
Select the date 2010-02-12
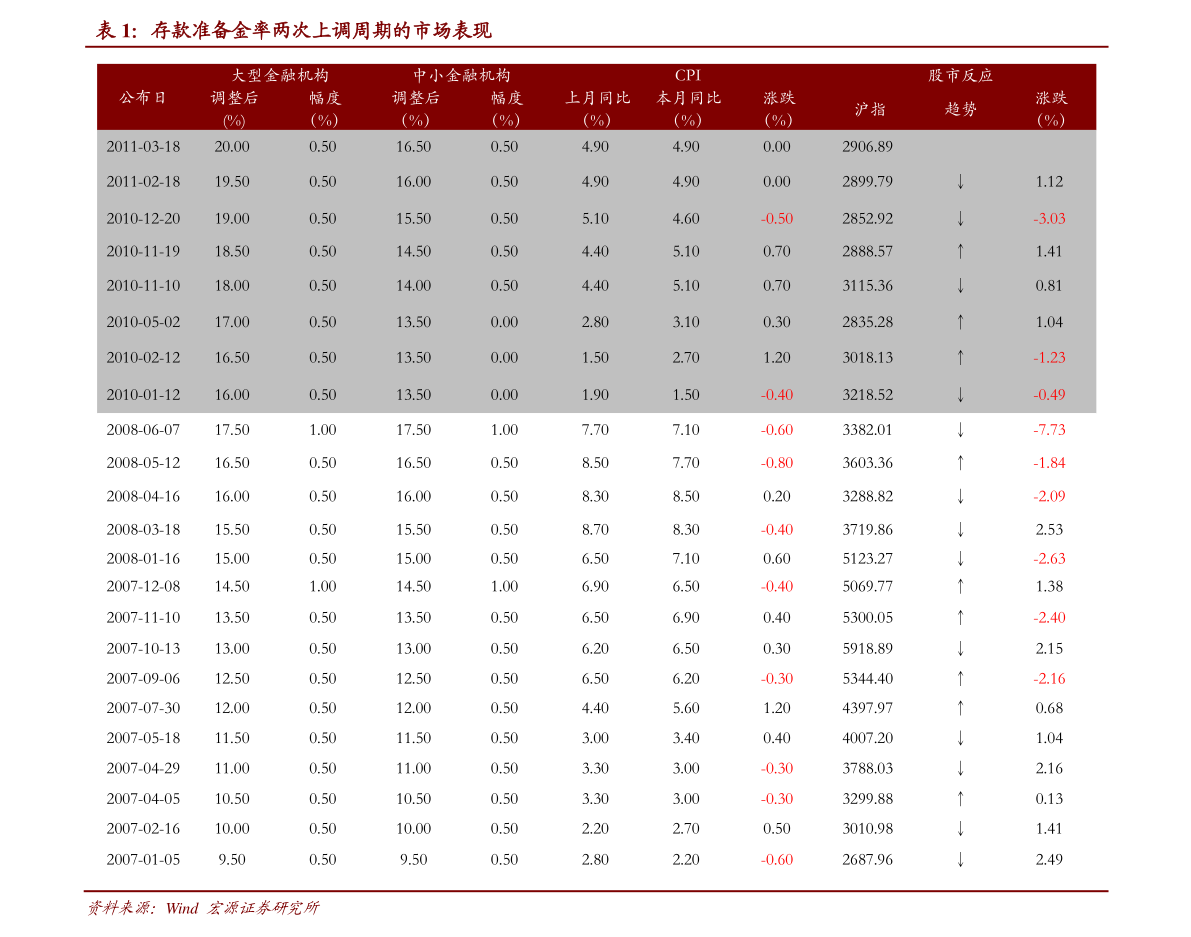[144, 358]
